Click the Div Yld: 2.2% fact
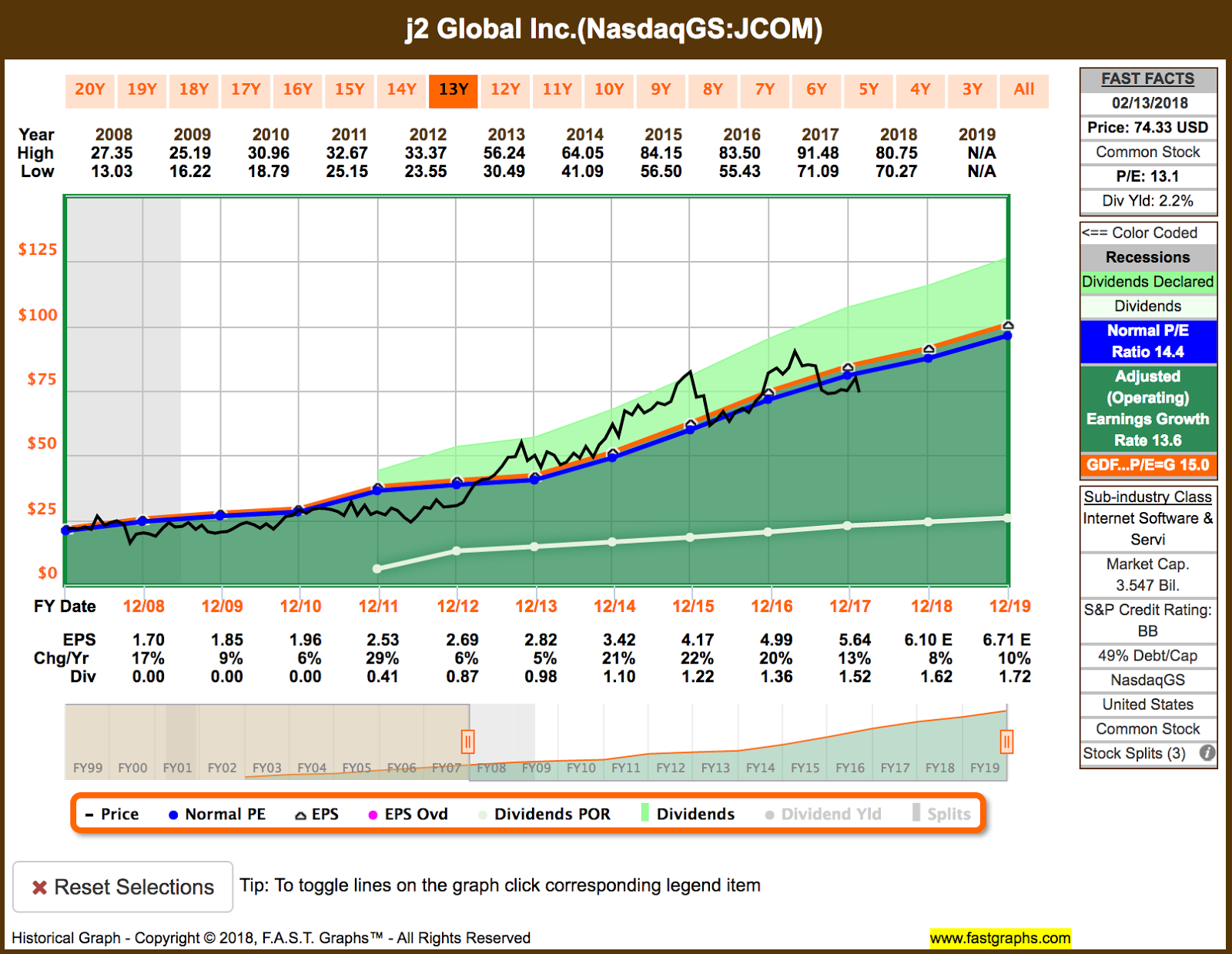1232x954 pixels. pyautogui.click(x=1148, y=201)
